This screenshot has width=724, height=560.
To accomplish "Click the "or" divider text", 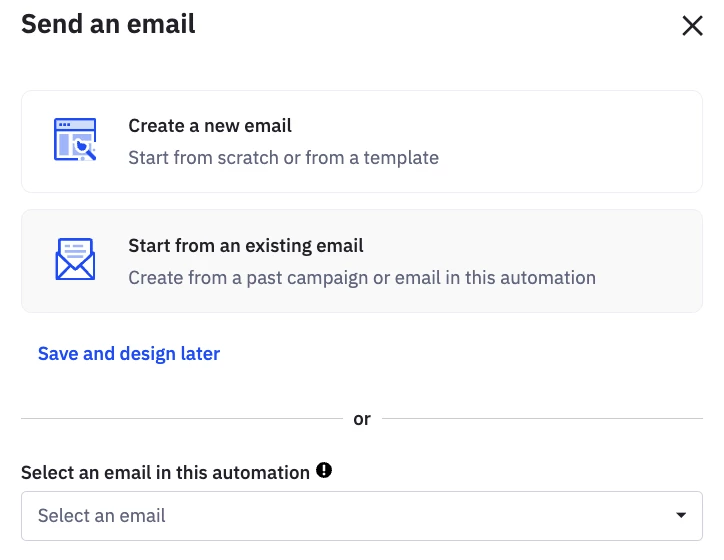I will tap(362, 419).
